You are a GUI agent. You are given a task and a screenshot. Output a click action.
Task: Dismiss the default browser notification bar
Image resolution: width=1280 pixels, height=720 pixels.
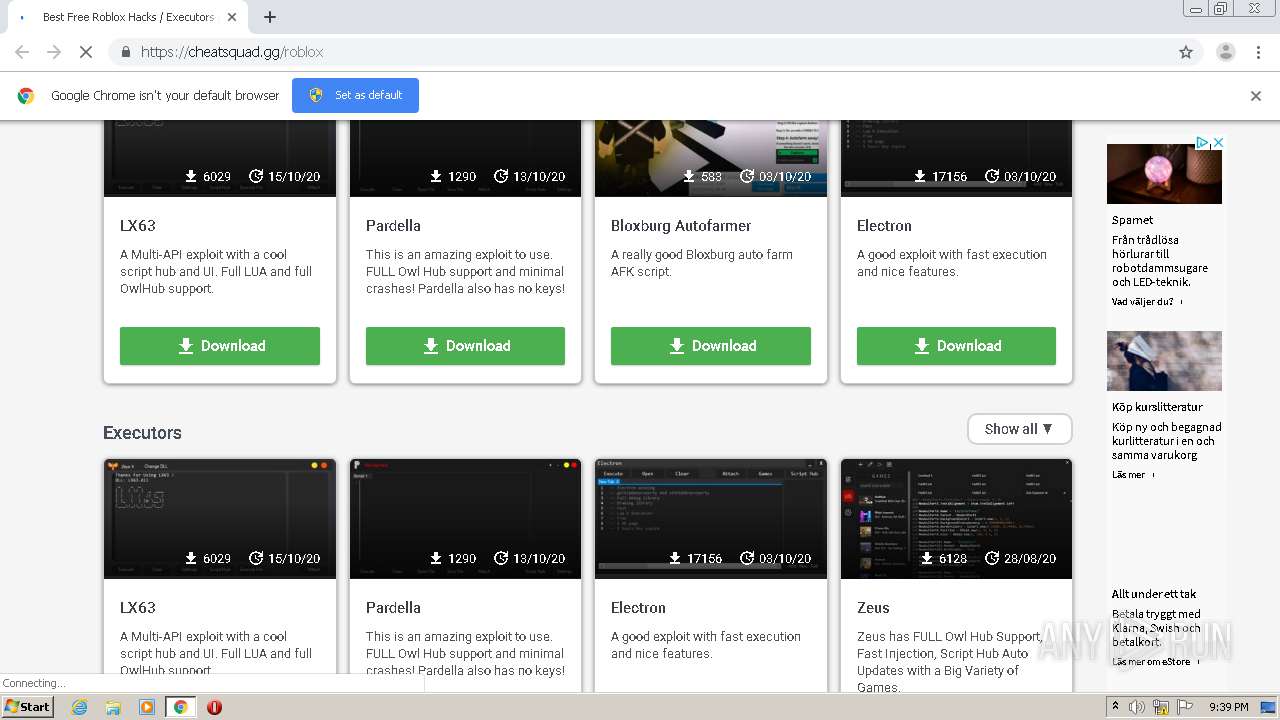pos(1256,96)
